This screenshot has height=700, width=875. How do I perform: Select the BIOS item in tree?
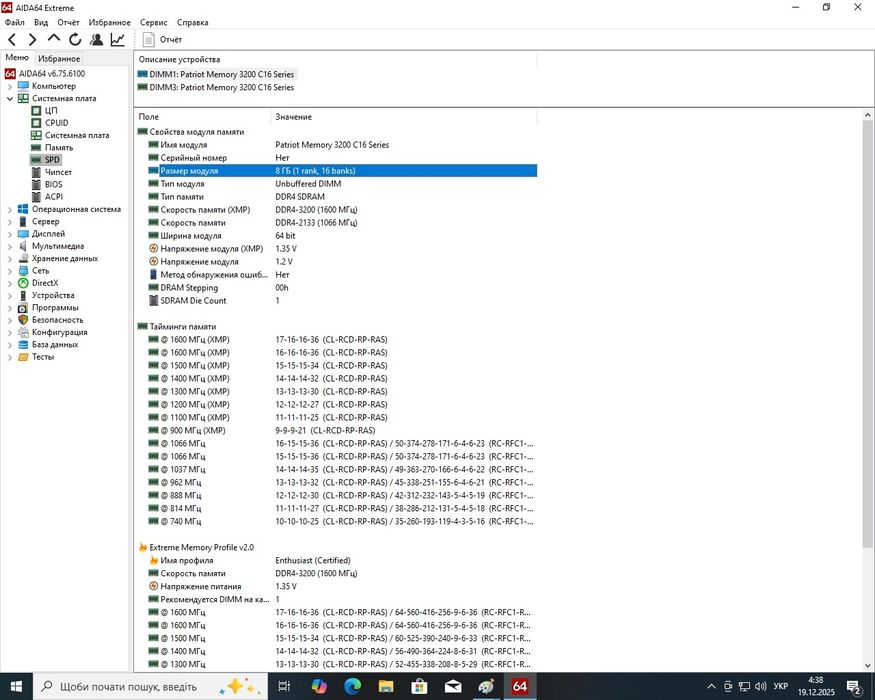click(54, 184)
